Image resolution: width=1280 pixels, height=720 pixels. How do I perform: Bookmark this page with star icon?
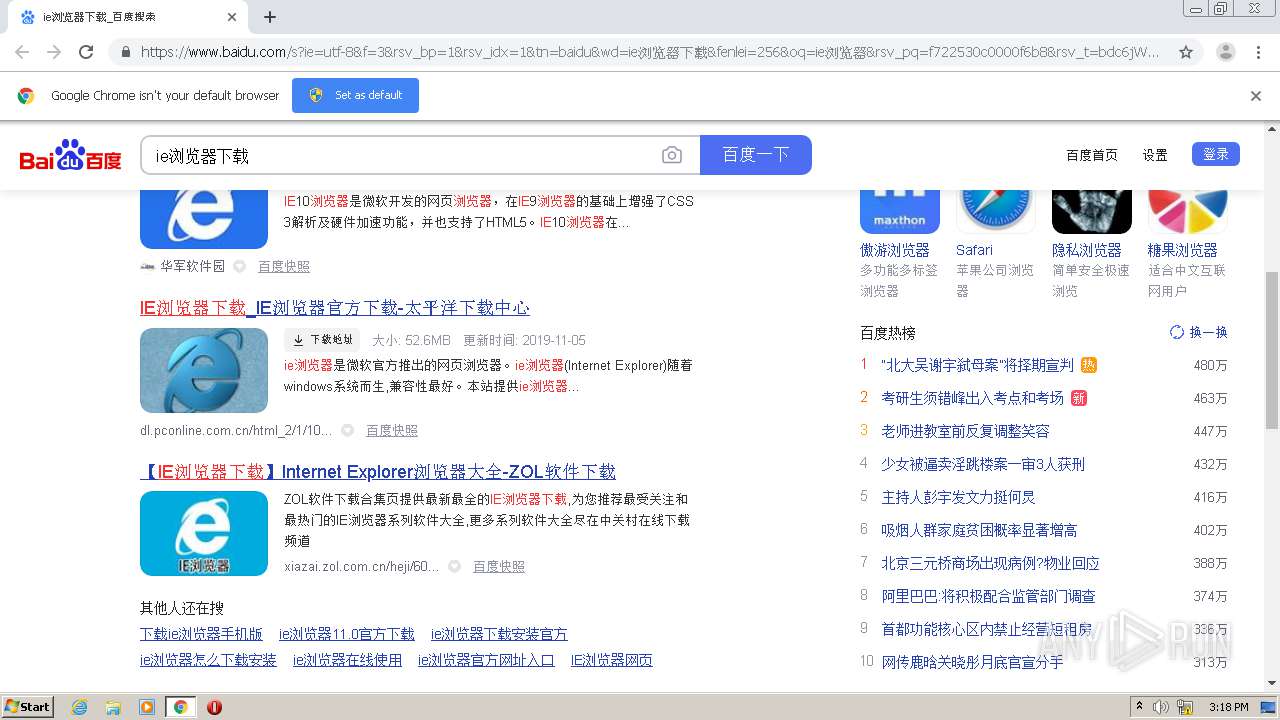click(x=1186, y=52)
